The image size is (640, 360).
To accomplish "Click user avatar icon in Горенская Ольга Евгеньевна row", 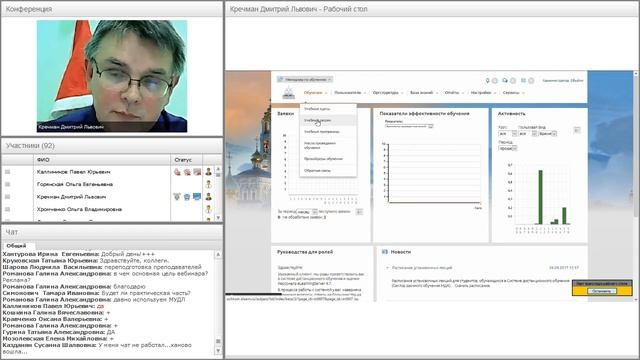I will point(209,184).
